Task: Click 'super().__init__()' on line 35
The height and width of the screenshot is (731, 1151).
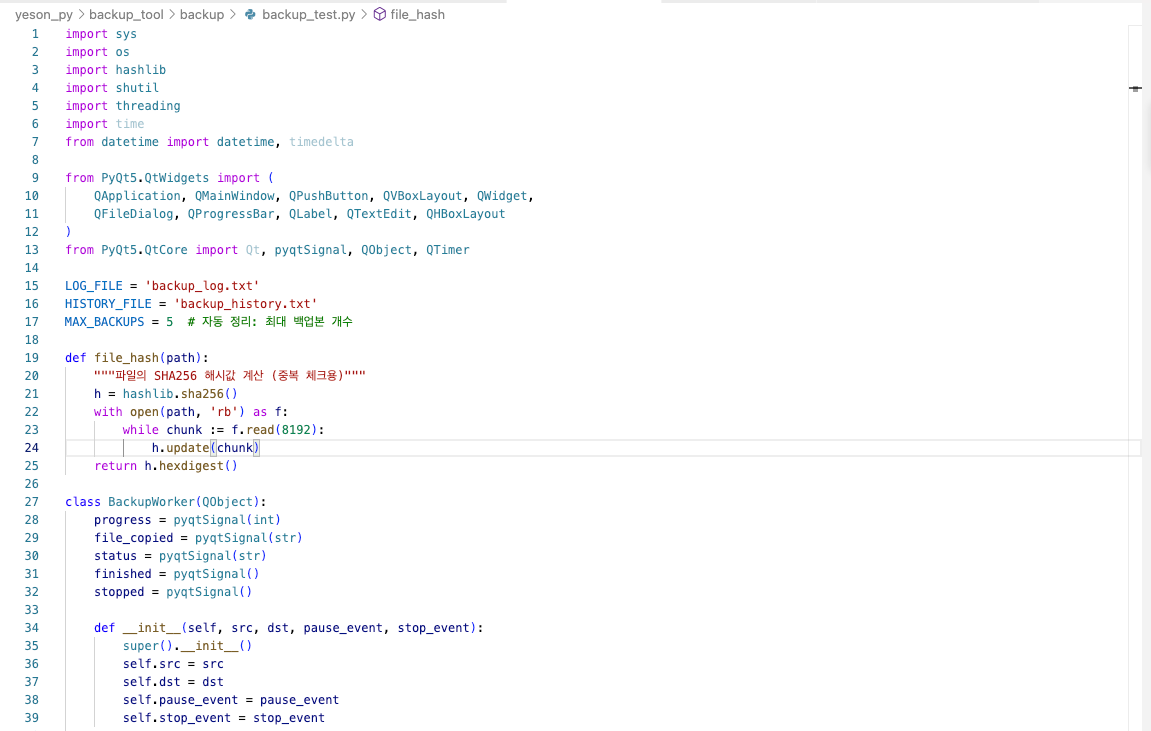Action: tap(187, 646)
